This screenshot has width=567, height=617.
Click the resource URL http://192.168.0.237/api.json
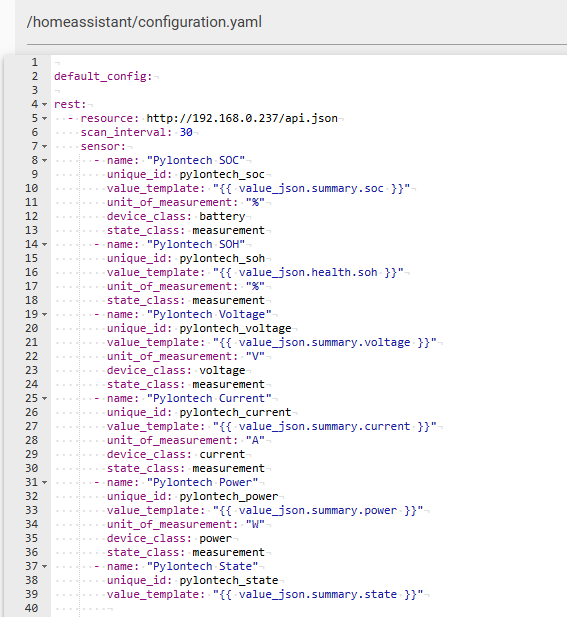tap(242, 118)
